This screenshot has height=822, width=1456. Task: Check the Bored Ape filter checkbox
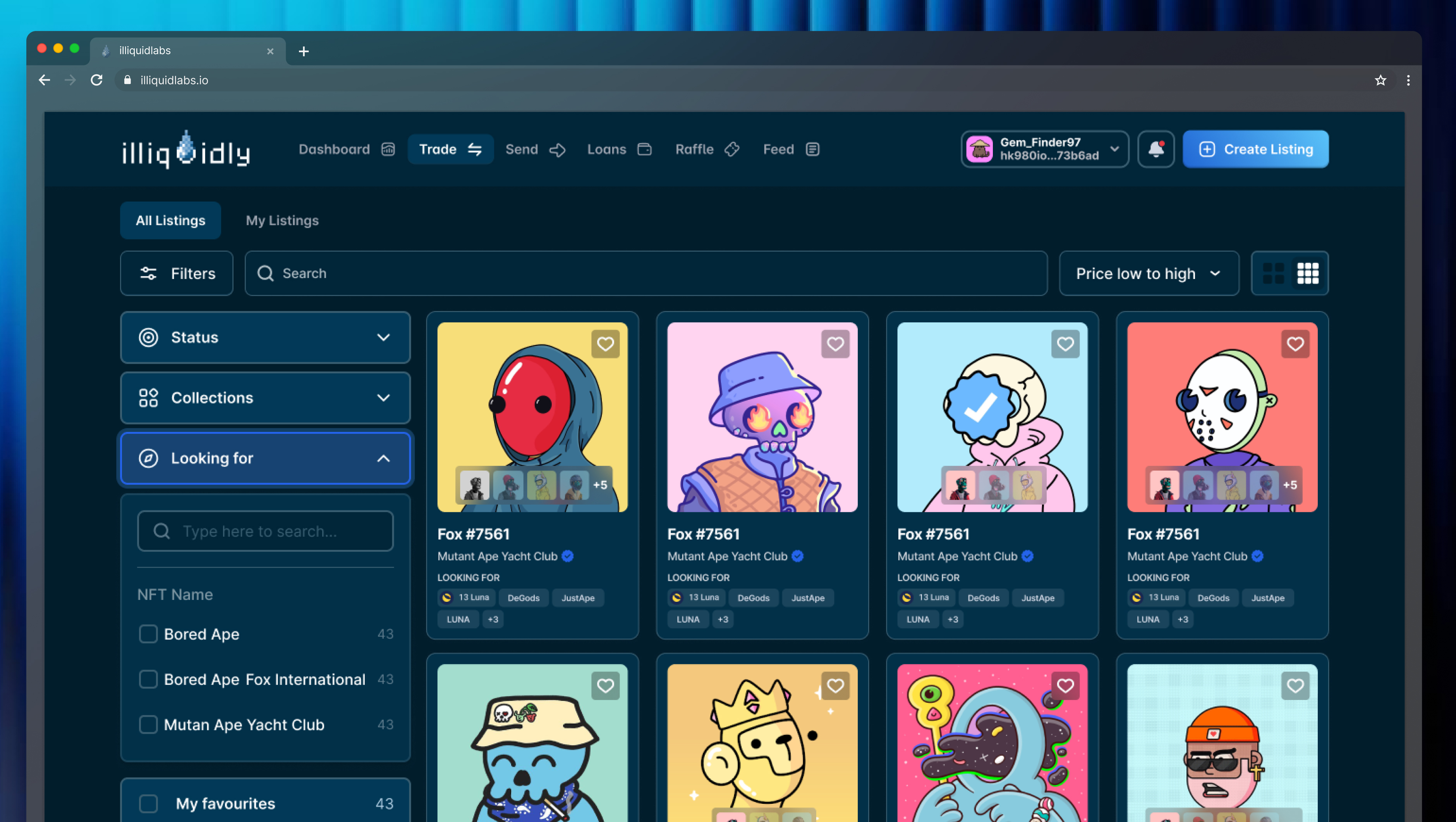[148, 634]
